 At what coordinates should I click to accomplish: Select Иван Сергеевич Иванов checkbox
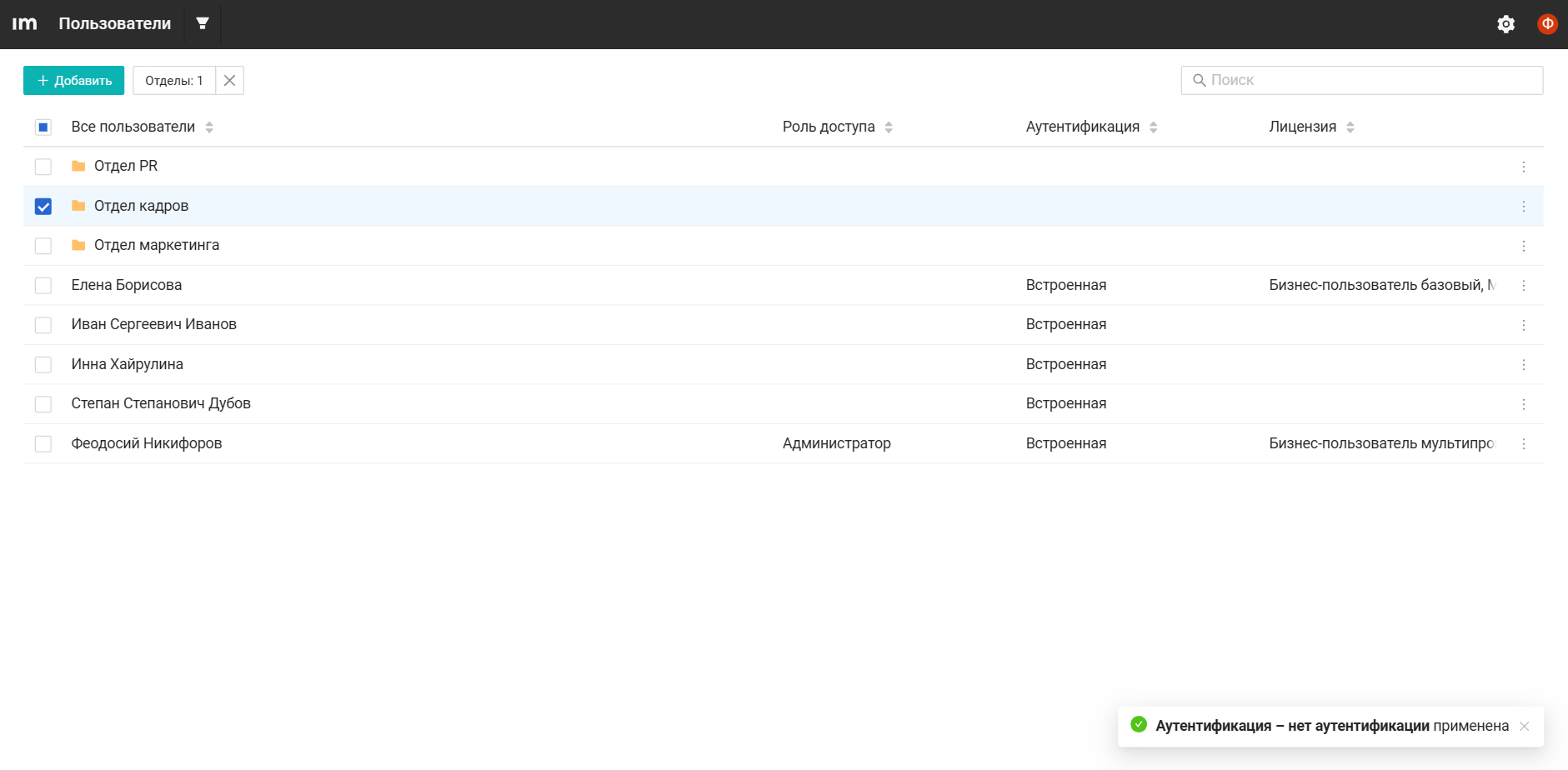coord(43,325)
